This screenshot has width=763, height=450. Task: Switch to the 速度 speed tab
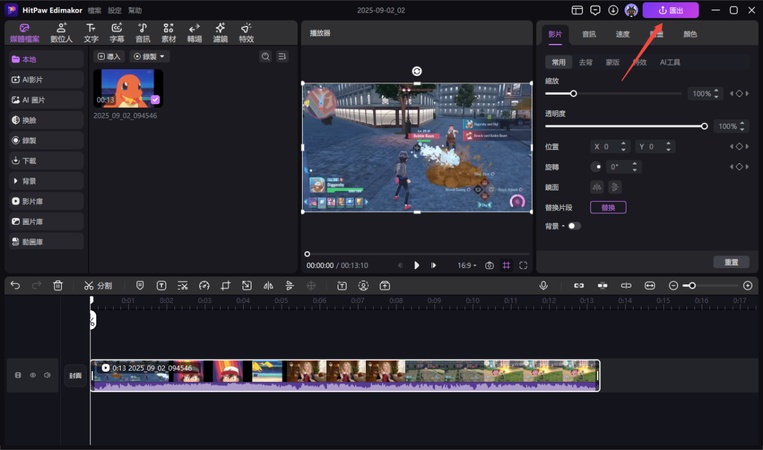[622, 34]
